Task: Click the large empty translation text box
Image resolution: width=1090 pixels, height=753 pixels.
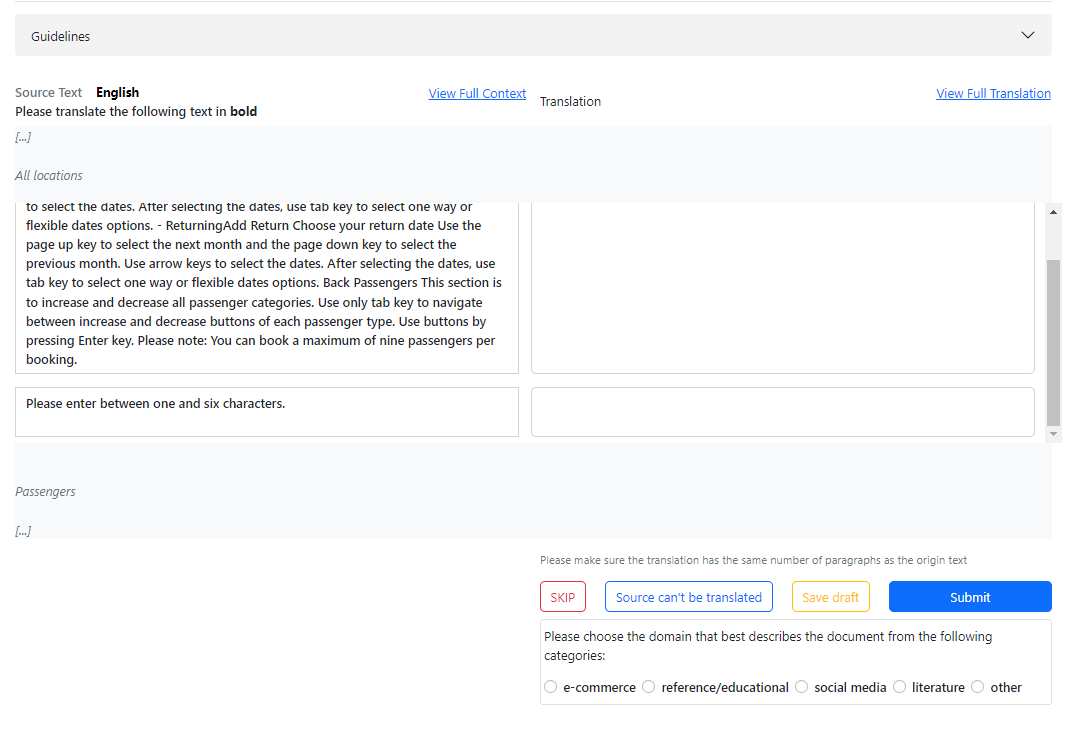Action: point(782,287)
